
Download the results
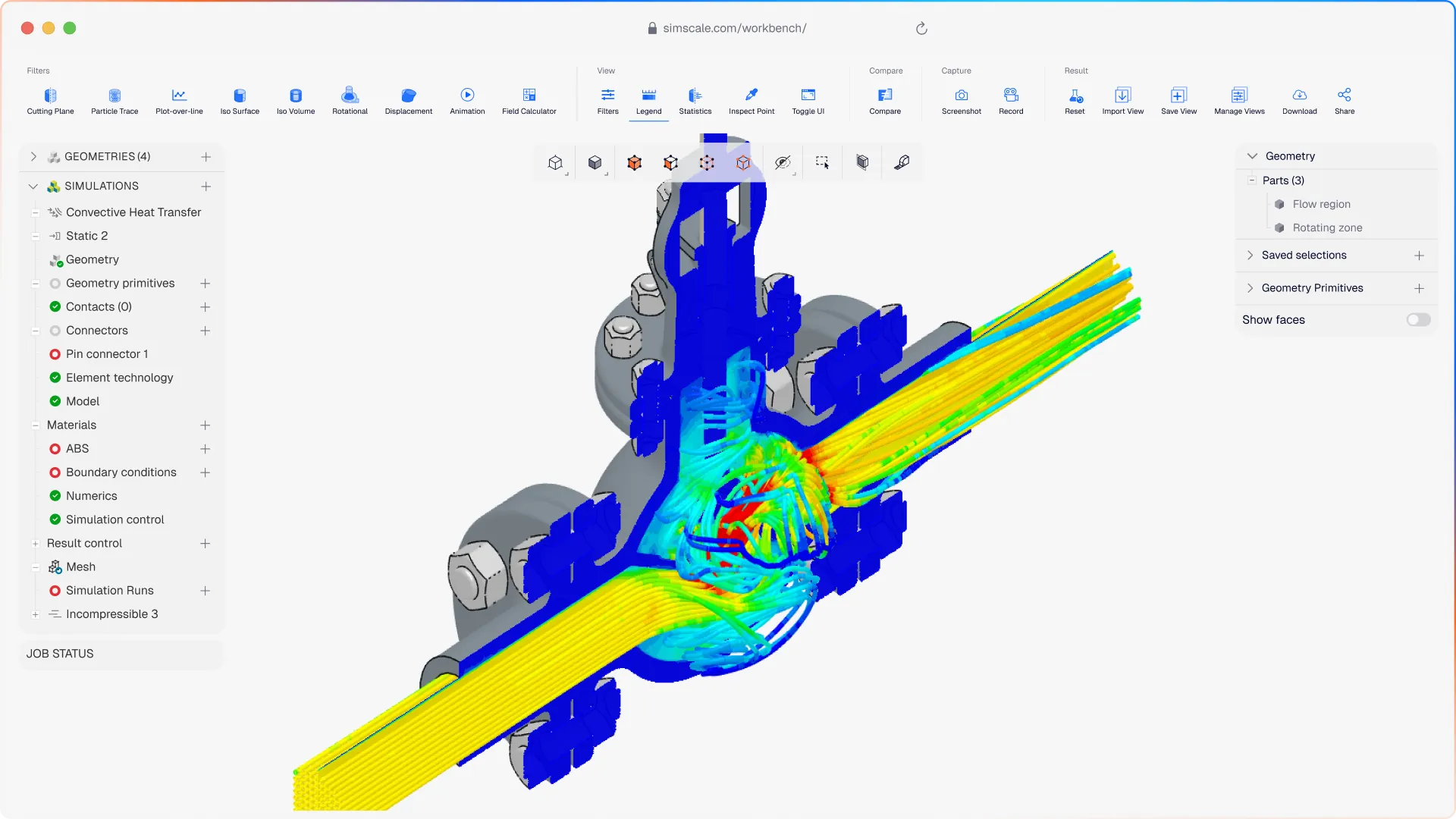1300,100
